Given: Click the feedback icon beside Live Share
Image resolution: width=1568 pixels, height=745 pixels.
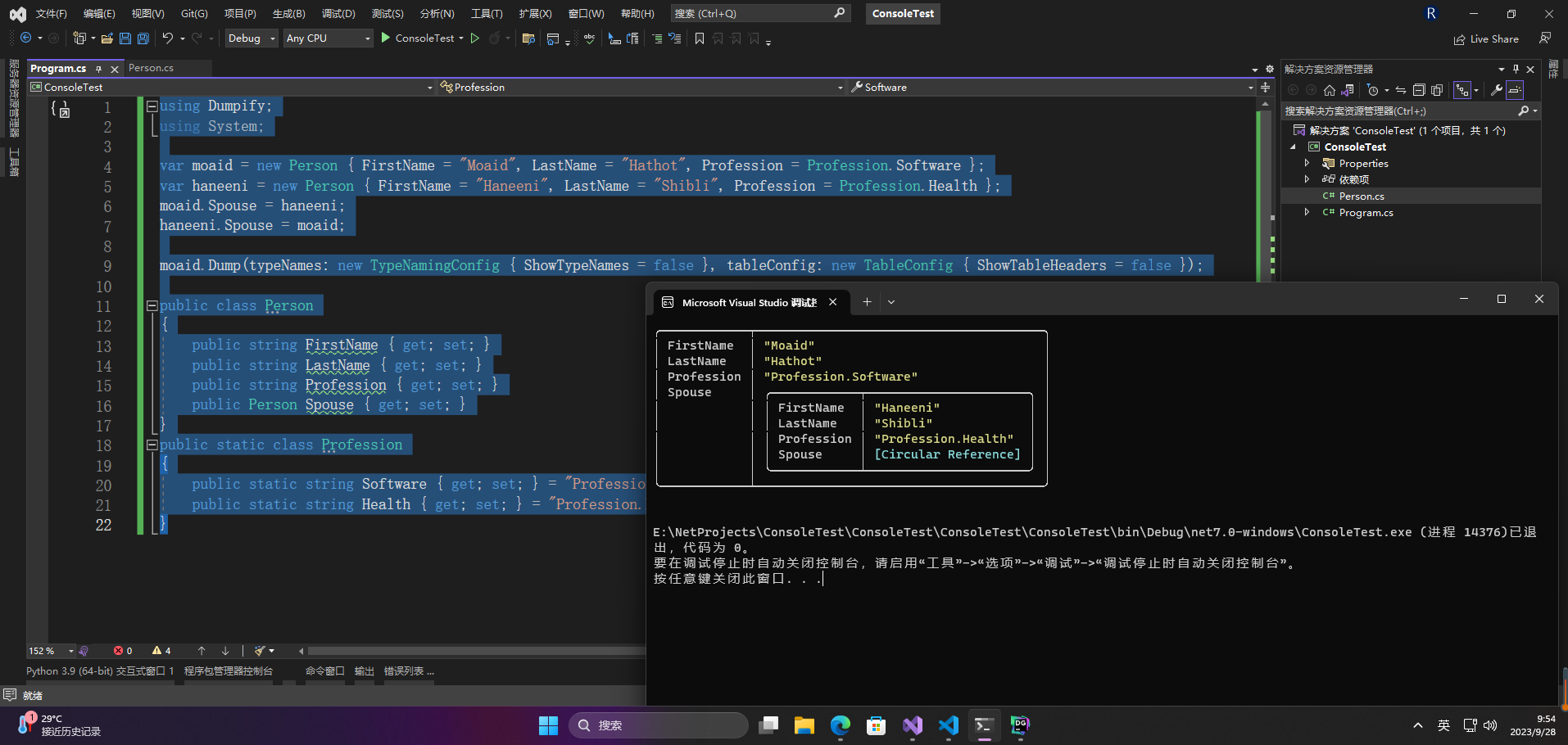Looking at the screenshot, I should 1545,38.
